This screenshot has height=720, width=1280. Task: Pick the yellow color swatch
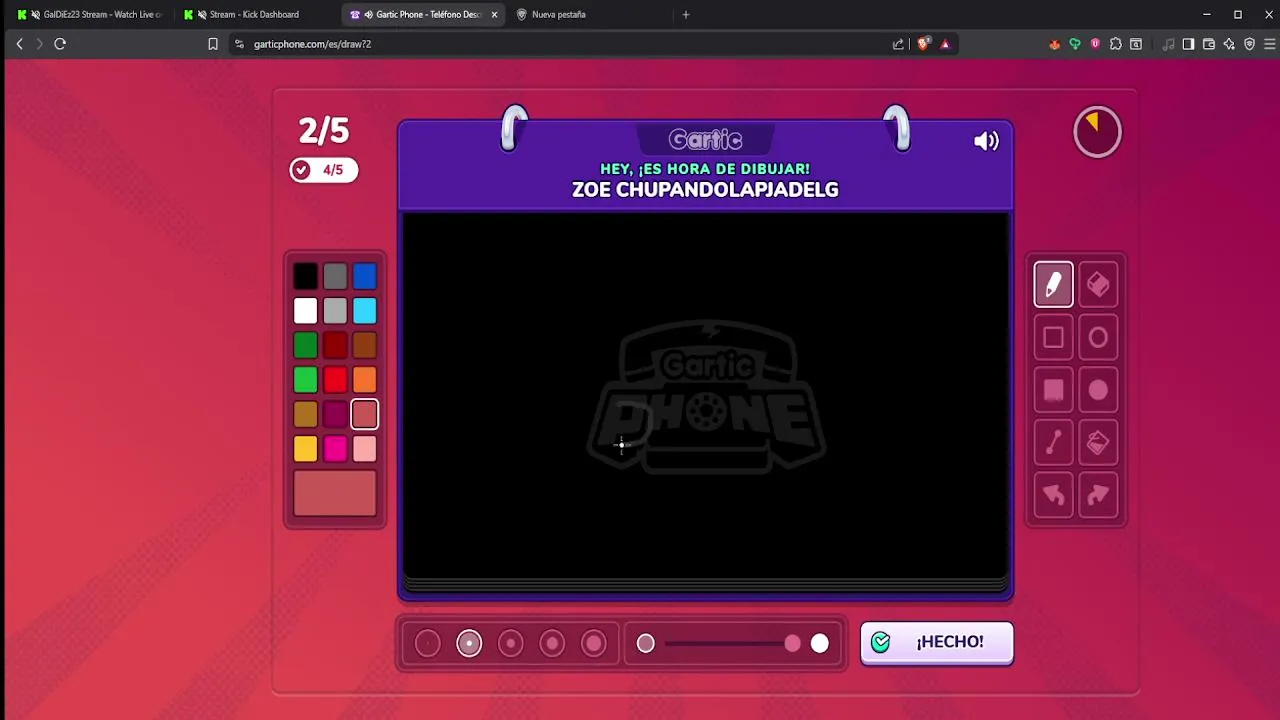pyautogui.click(x=306, y=449)
